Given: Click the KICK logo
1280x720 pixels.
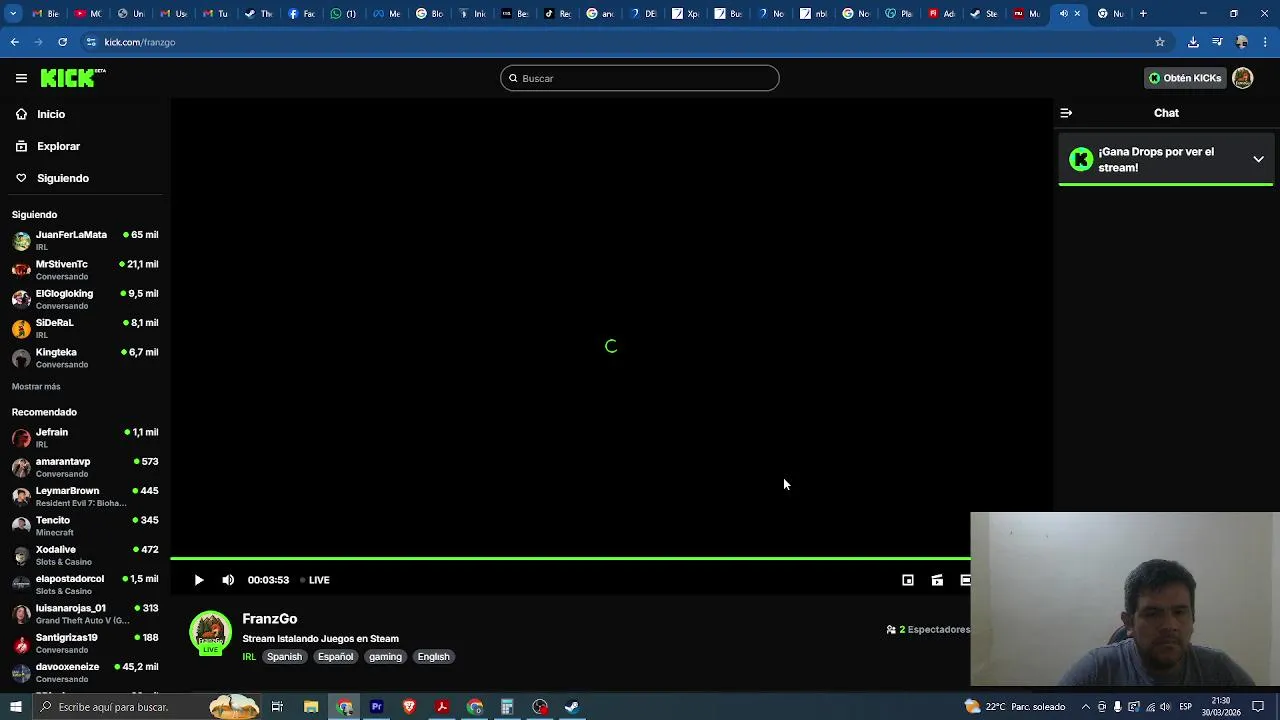Looking at the screenshot, I should pos(73,78).
